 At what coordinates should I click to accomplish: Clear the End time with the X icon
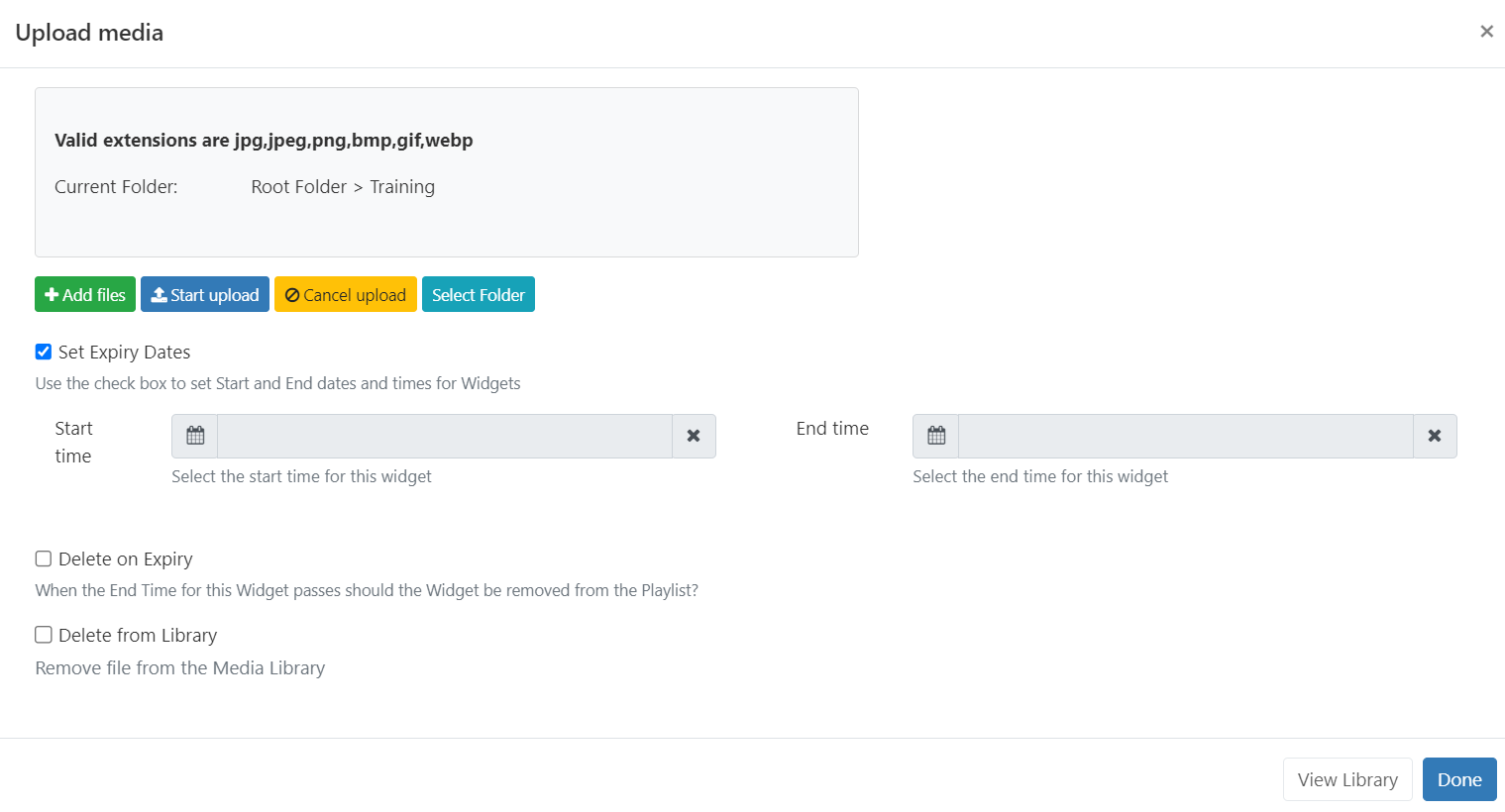1434,436
